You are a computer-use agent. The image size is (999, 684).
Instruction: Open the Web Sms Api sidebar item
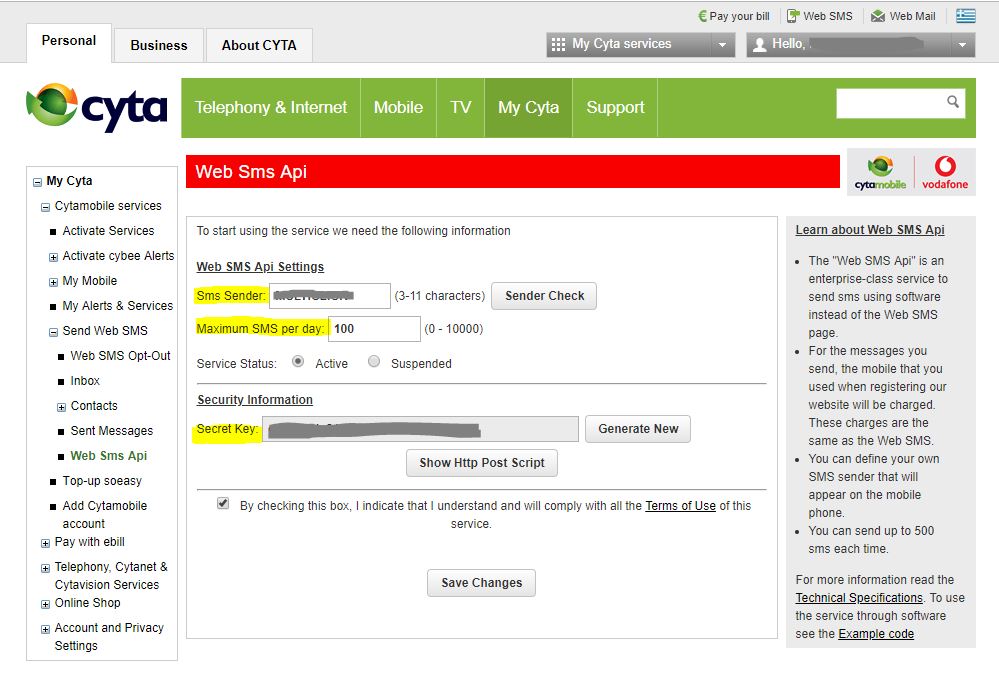(x=108, y=455)
